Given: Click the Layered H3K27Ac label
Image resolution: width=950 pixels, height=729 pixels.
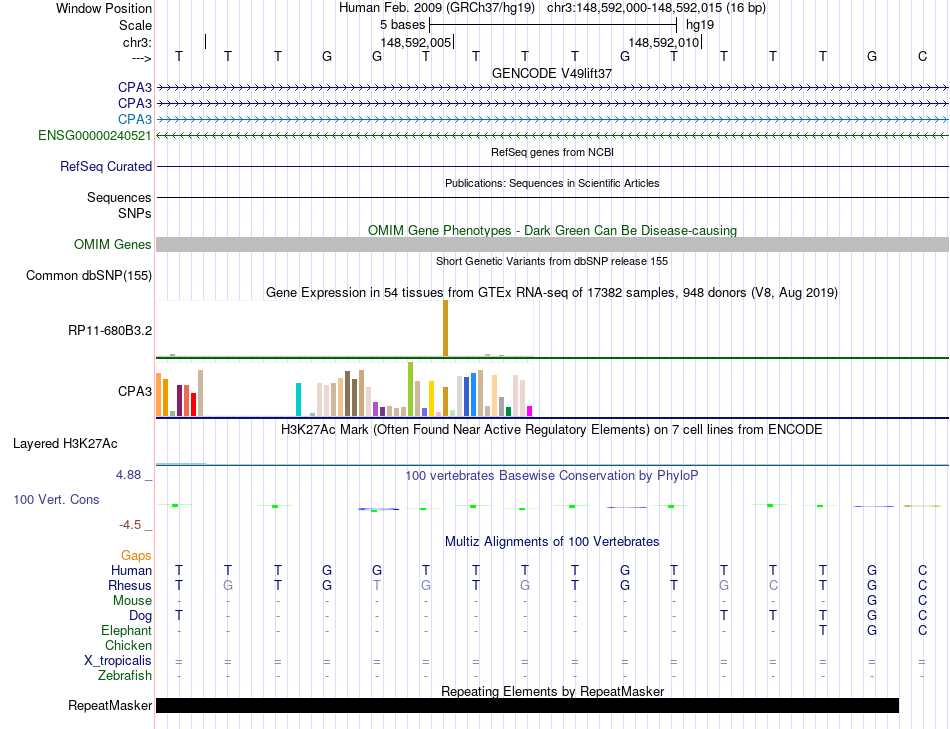Looking at the screenshot, I should [65, 444].
